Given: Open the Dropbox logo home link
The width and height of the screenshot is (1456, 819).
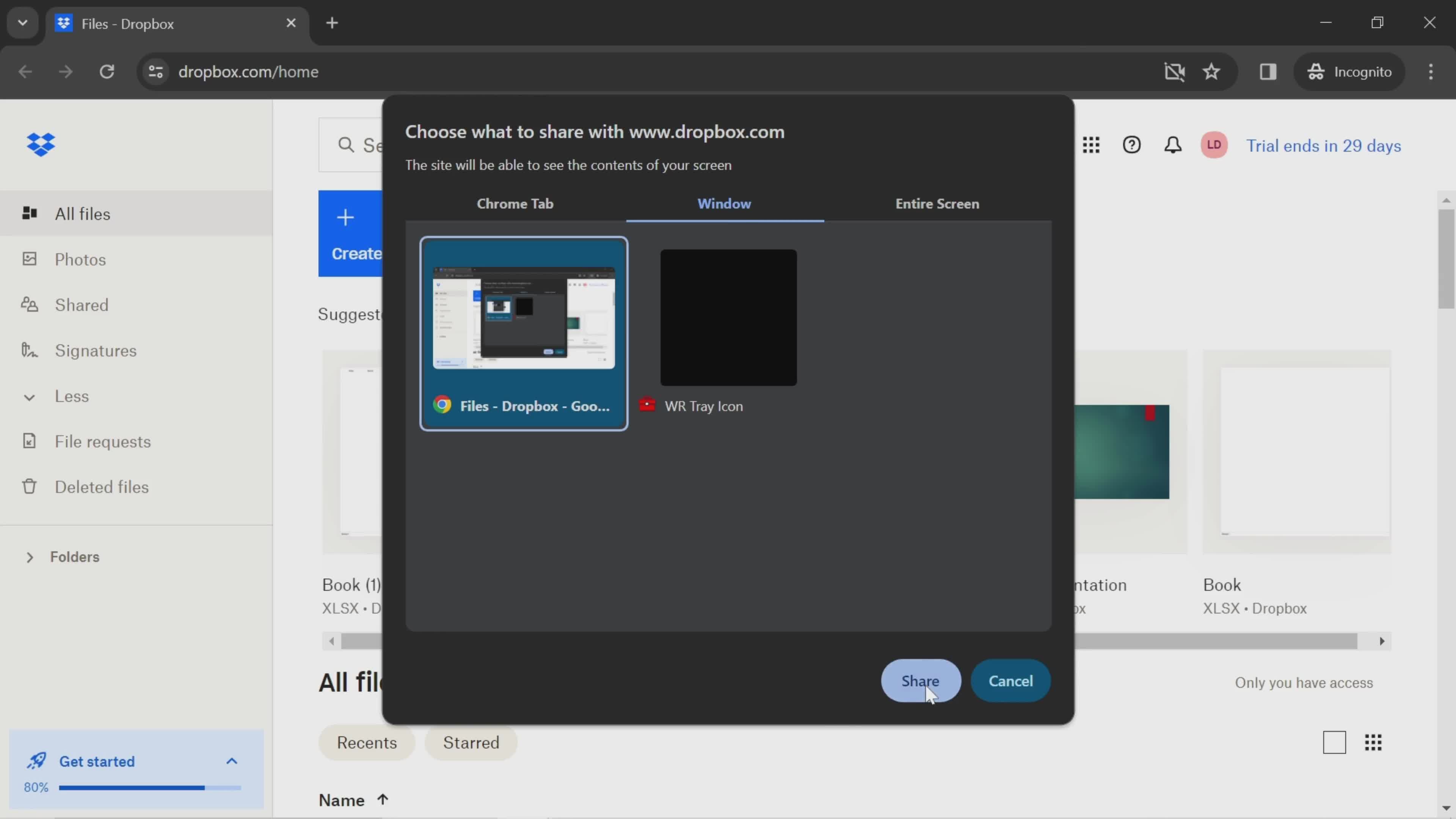Looking at the screenshot, I should point(41,145).
